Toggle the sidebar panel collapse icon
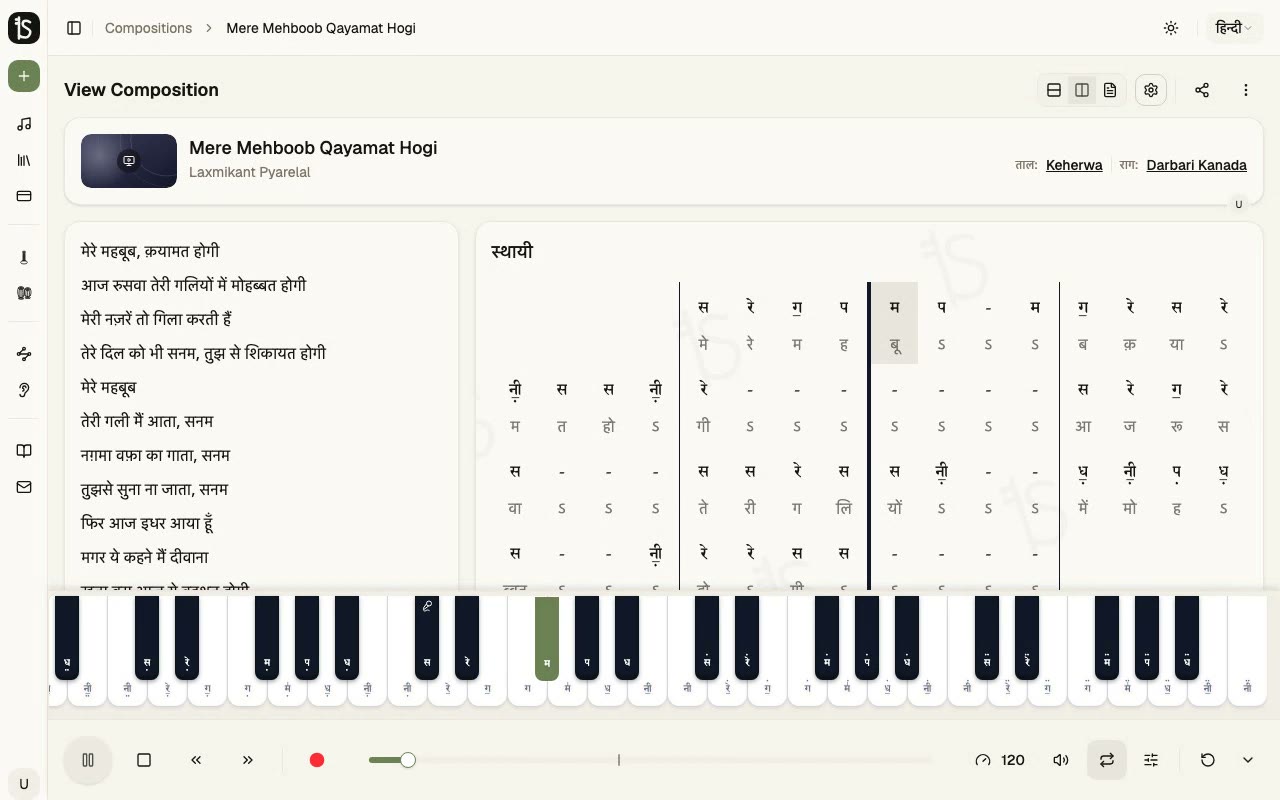Screen dimensions: 1280x800 74,28
